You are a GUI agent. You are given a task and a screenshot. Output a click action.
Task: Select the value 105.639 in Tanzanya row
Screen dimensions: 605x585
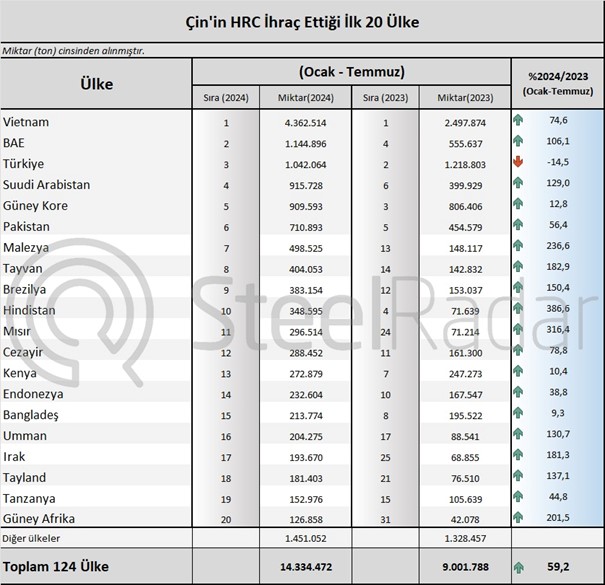[465, 499]
